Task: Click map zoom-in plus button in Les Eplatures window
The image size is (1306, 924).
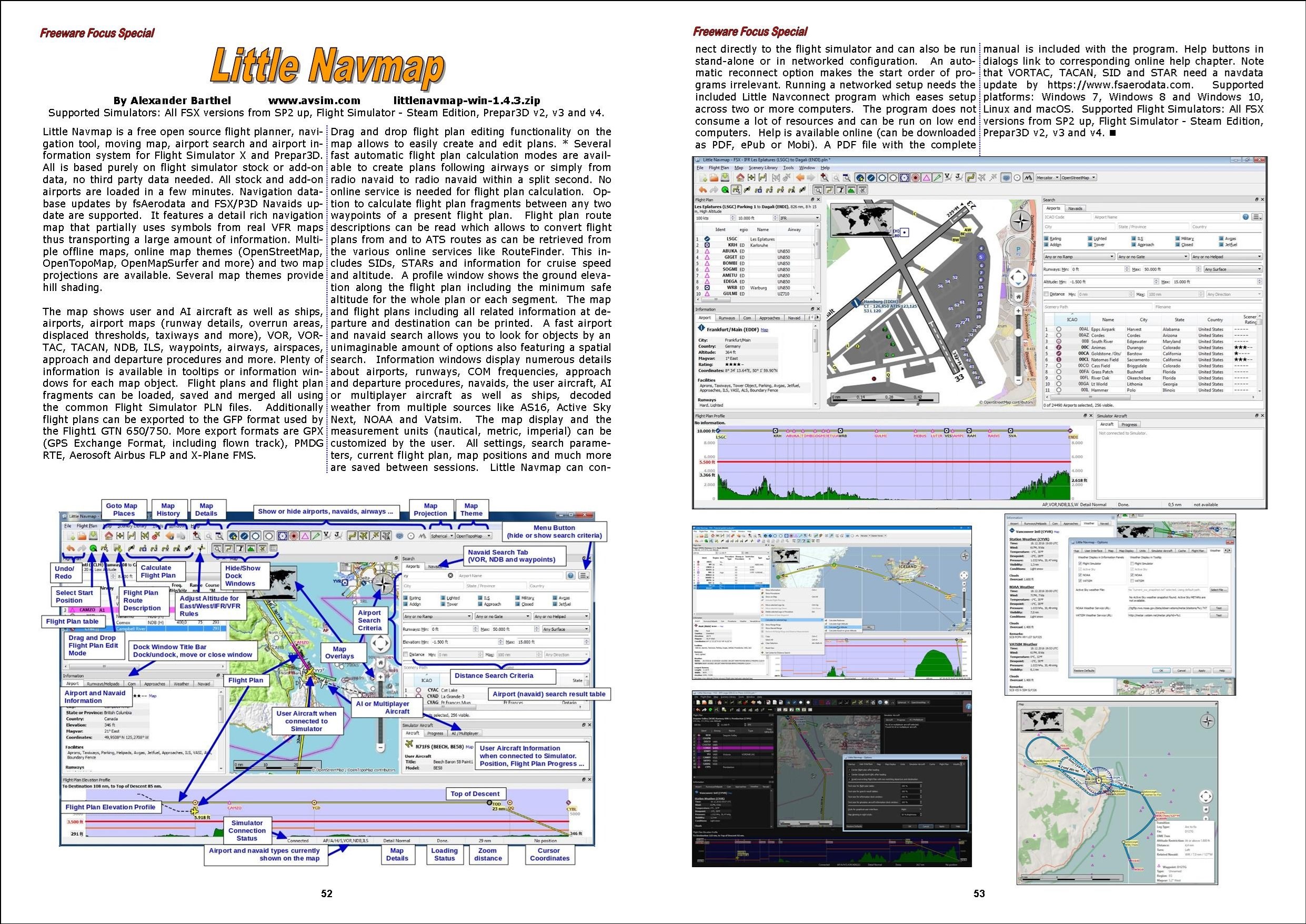Action: pos(1019,310)
